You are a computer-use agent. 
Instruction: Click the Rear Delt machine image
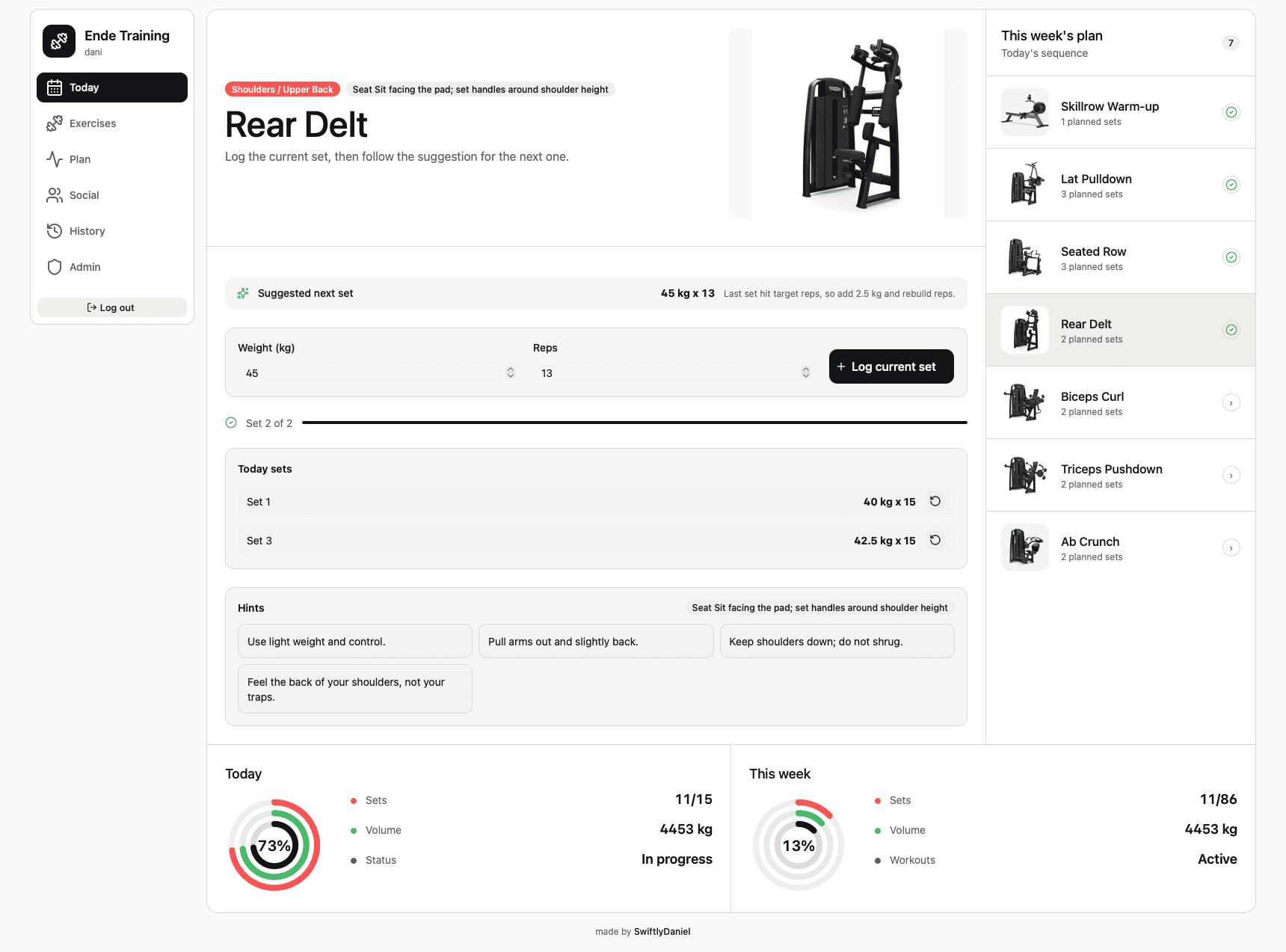click(848, 123)
